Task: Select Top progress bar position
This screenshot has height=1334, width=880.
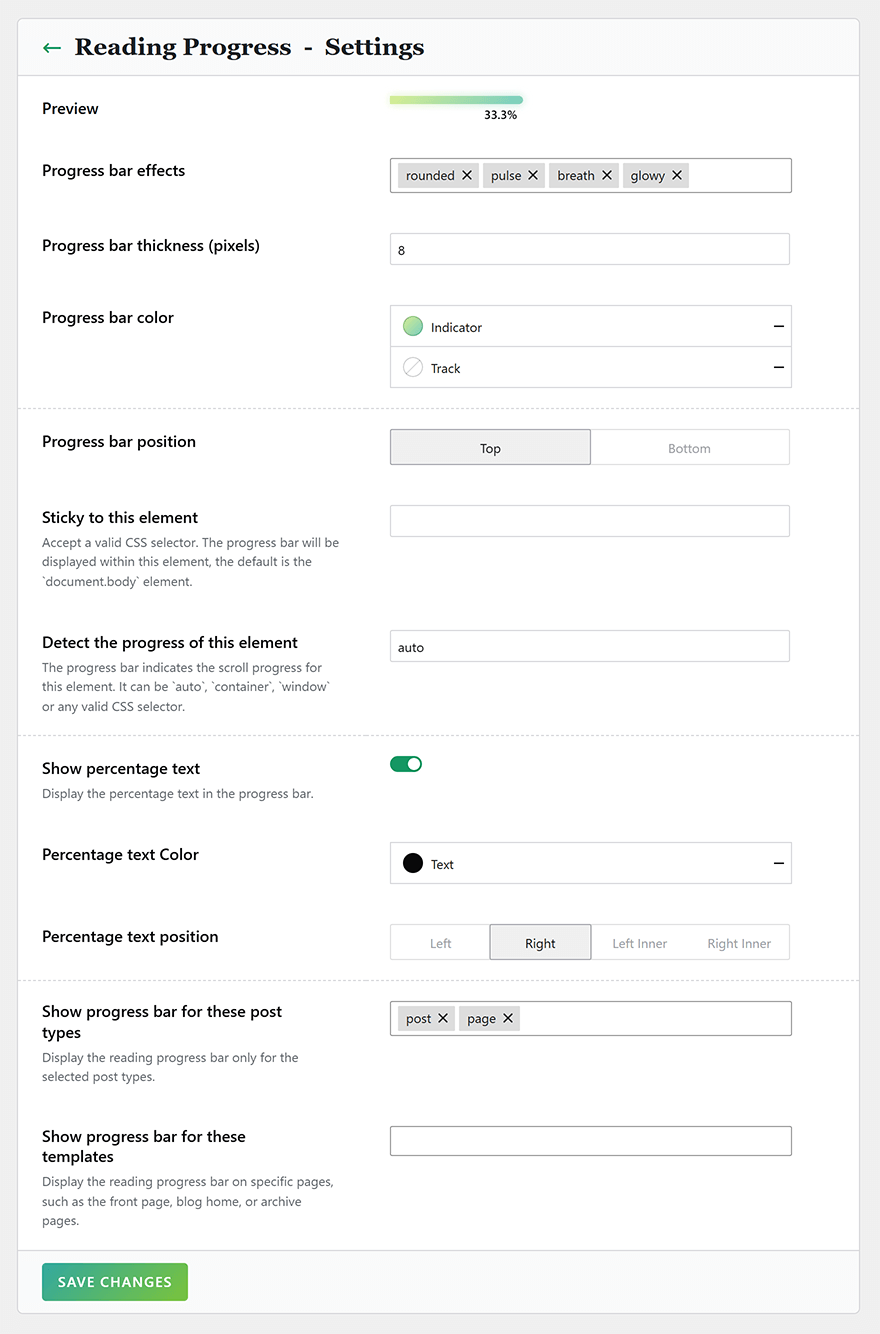Action: tap(490, 448)
